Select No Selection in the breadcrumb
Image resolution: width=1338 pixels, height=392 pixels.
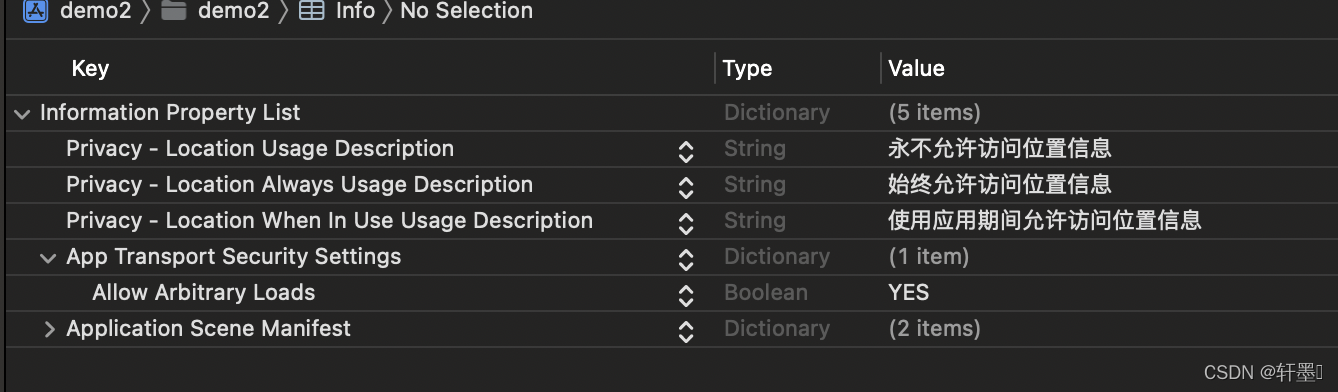click(466, 11)
